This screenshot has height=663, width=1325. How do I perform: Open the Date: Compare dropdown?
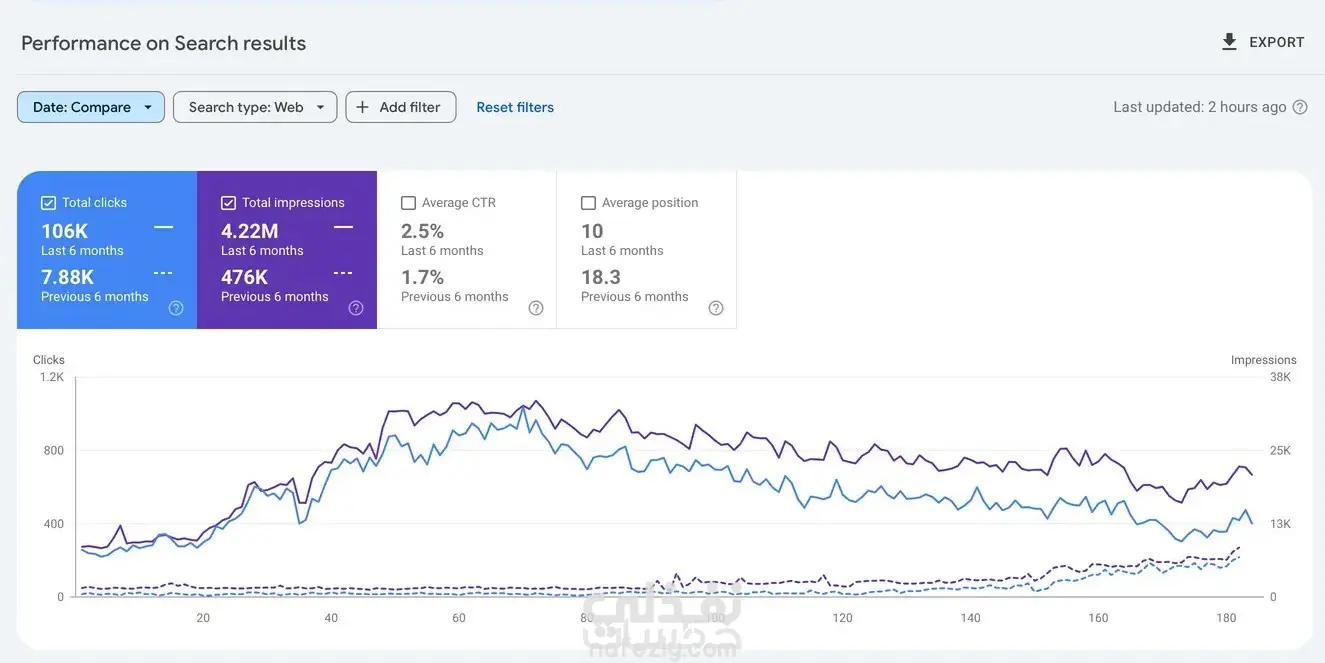(91, 107)
